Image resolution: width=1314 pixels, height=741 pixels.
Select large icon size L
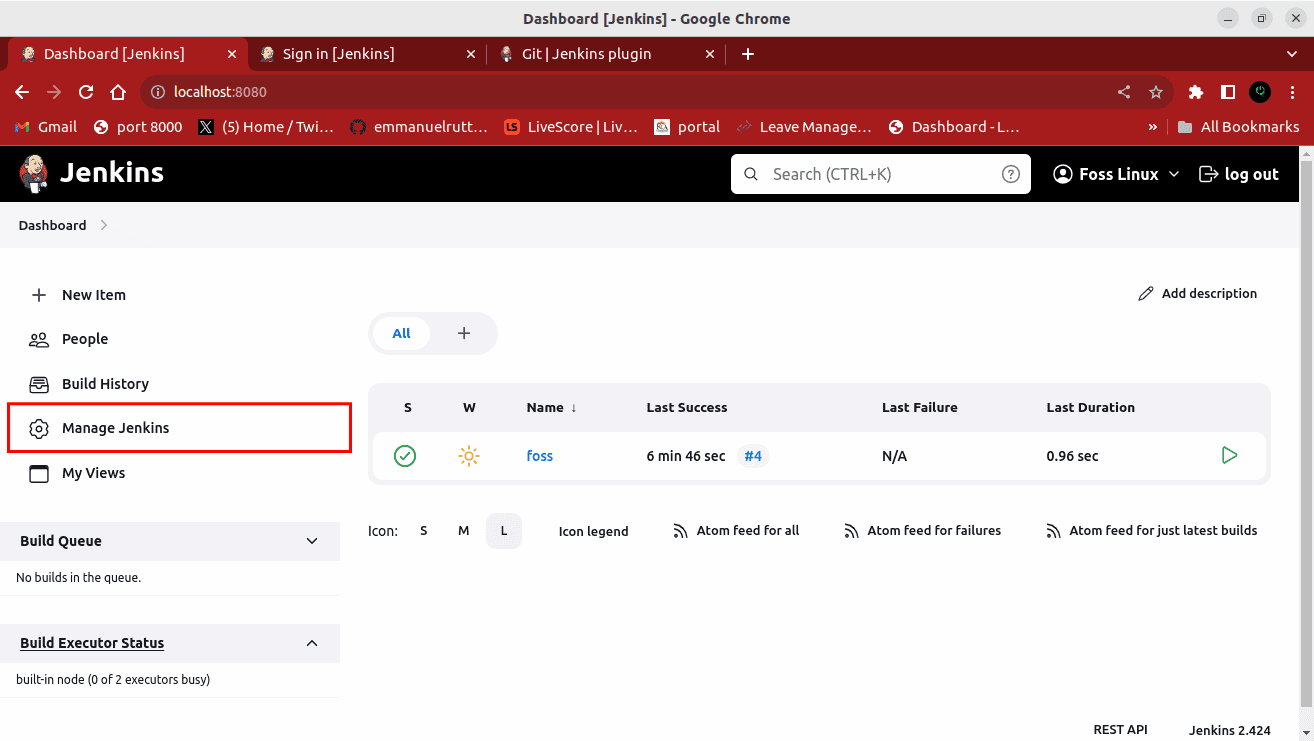pyautogui.click(x=504, y=531)
